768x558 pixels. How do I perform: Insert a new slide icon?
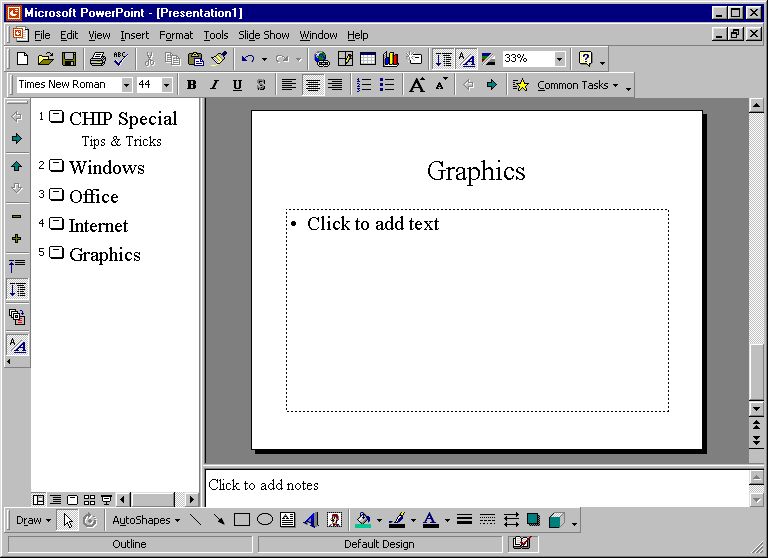coord(414,59)
